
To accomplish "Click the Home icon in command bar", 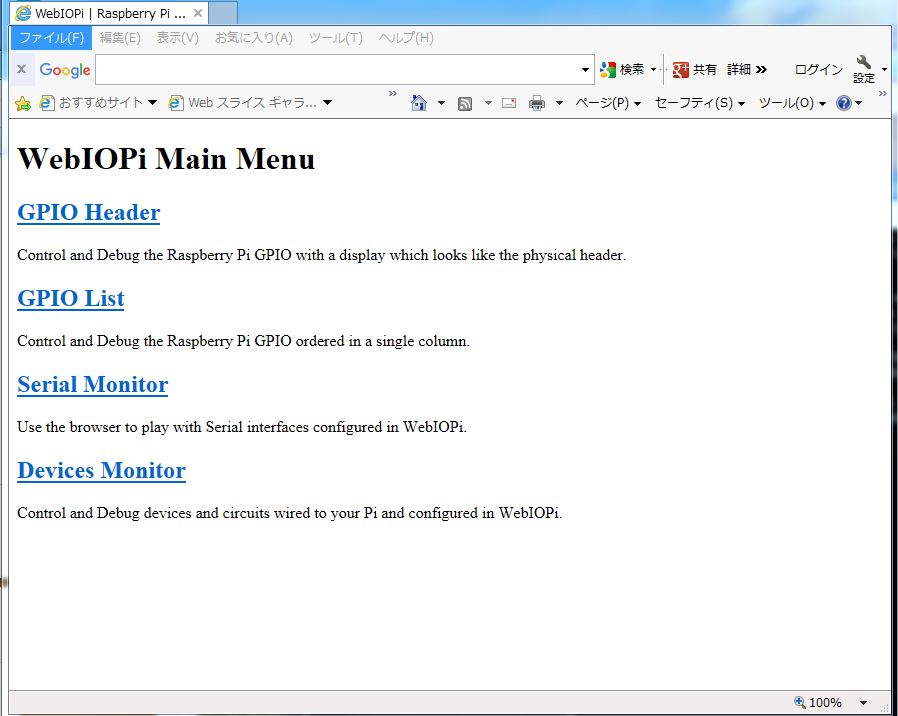I will click(419, 103).
